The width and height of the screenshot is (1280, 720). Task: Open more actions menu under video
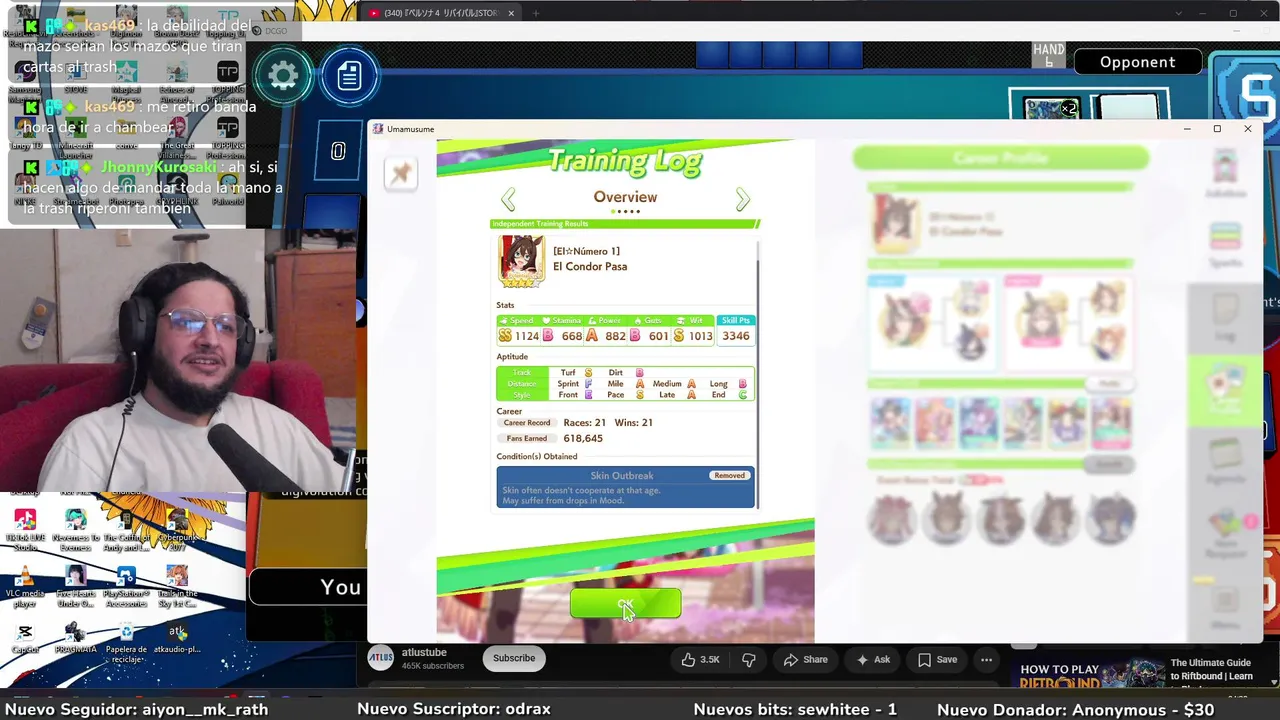[986, 659]
